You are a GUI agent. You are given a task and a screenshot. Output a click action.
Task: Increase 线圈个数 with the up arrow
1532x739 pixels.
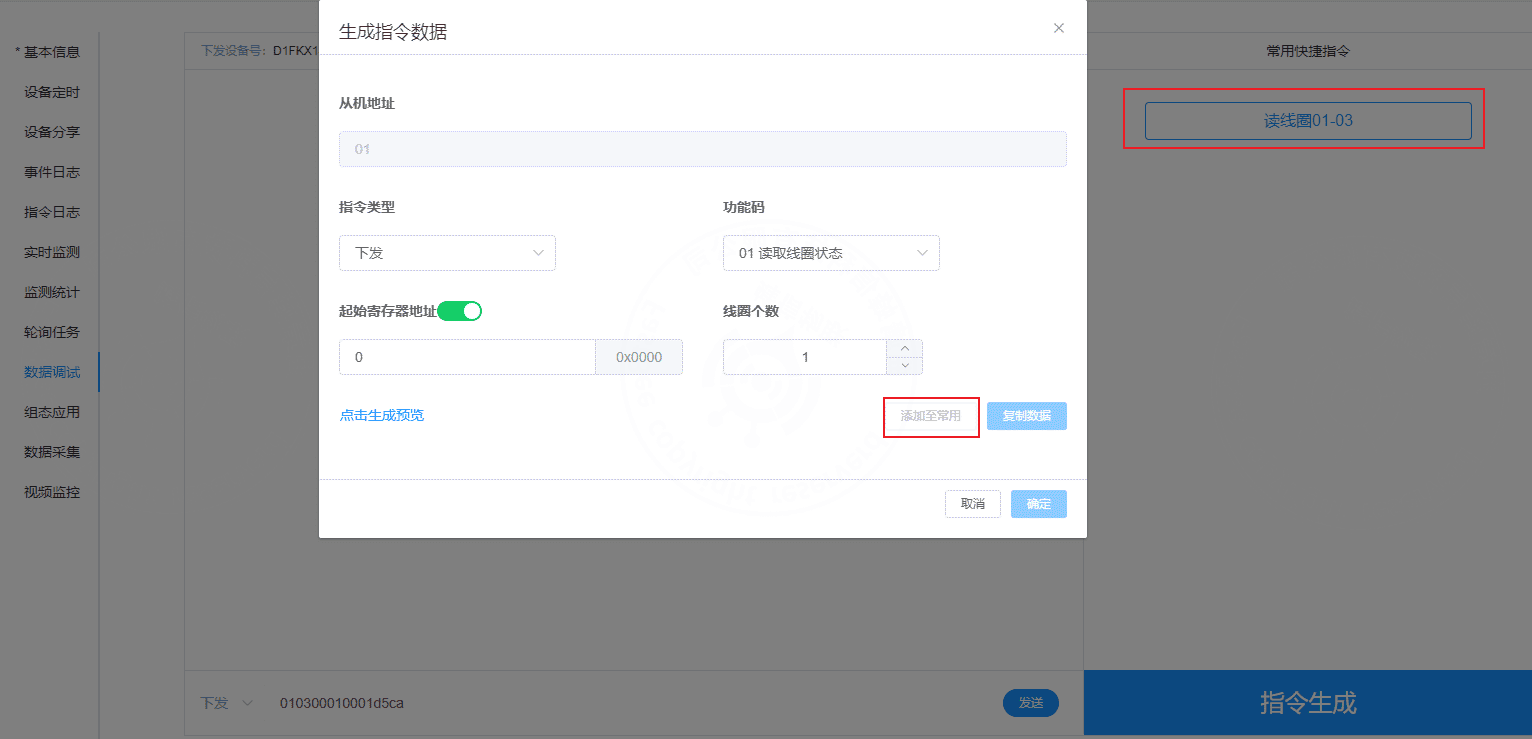[x=904, y=348]
